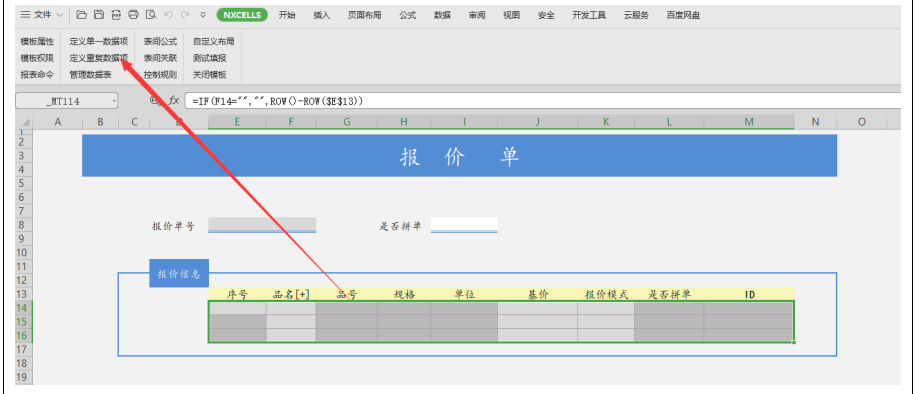Switch to the 插入 tab
Viewport: 915px width, 394px height.
coord(321,15)
